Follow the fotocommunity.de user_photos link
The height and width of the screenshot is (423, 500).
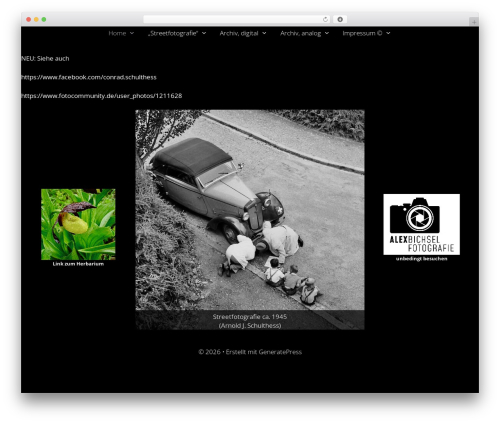coord(102,96)
